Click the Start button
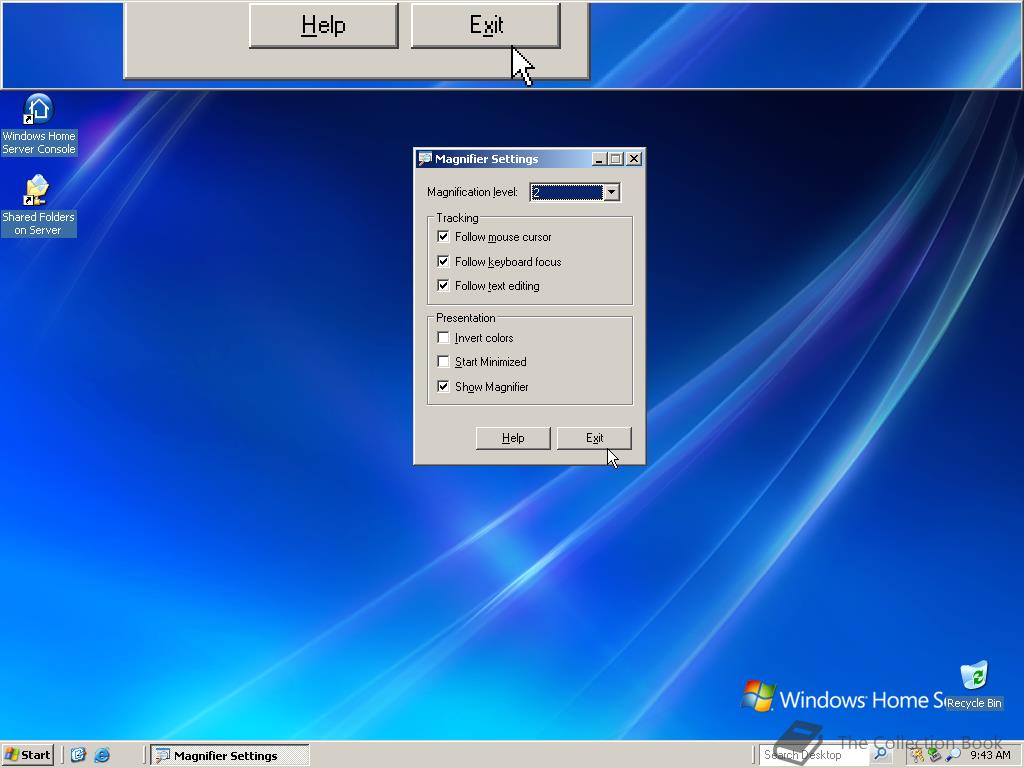 pyautogui.click(x=27, y=755)
